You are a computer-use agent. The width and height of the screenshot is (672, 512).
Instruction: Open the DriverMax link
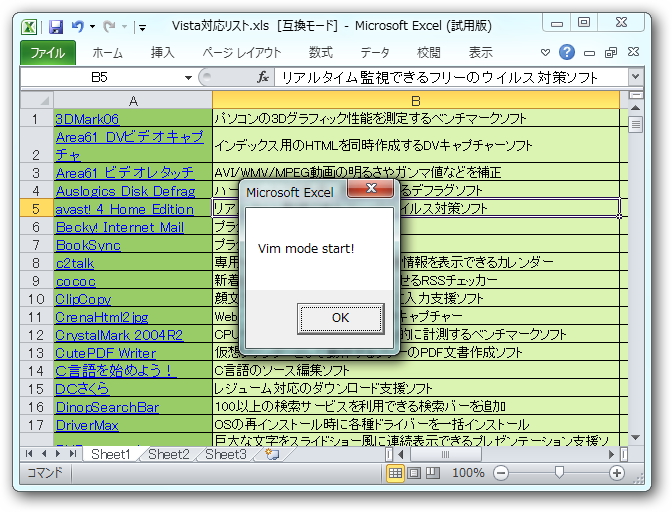(87, 425)
